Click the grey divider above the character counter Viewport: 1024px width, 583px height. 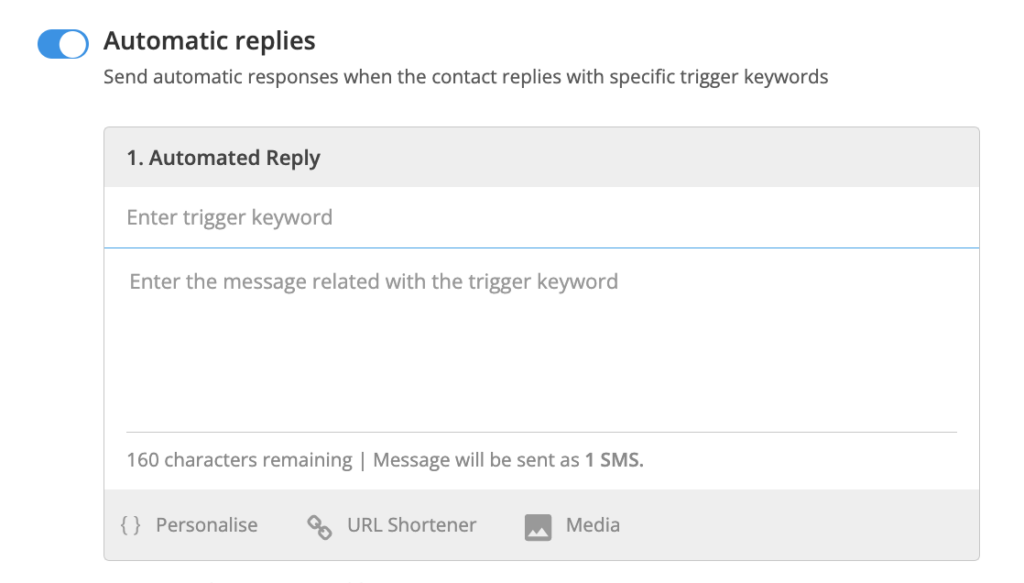[x=541, y=432]
